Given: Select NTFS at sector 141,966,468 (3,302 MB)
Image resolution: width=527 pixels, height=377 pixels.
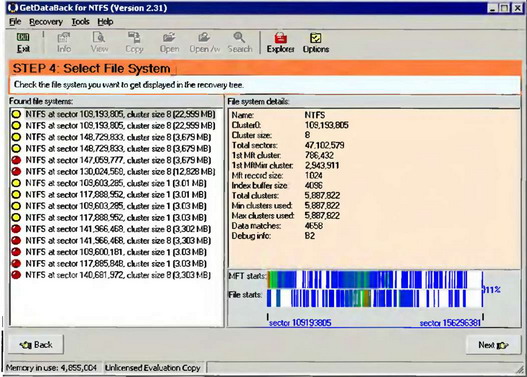Looking at the screenshot, I should [x=118, y=229].
